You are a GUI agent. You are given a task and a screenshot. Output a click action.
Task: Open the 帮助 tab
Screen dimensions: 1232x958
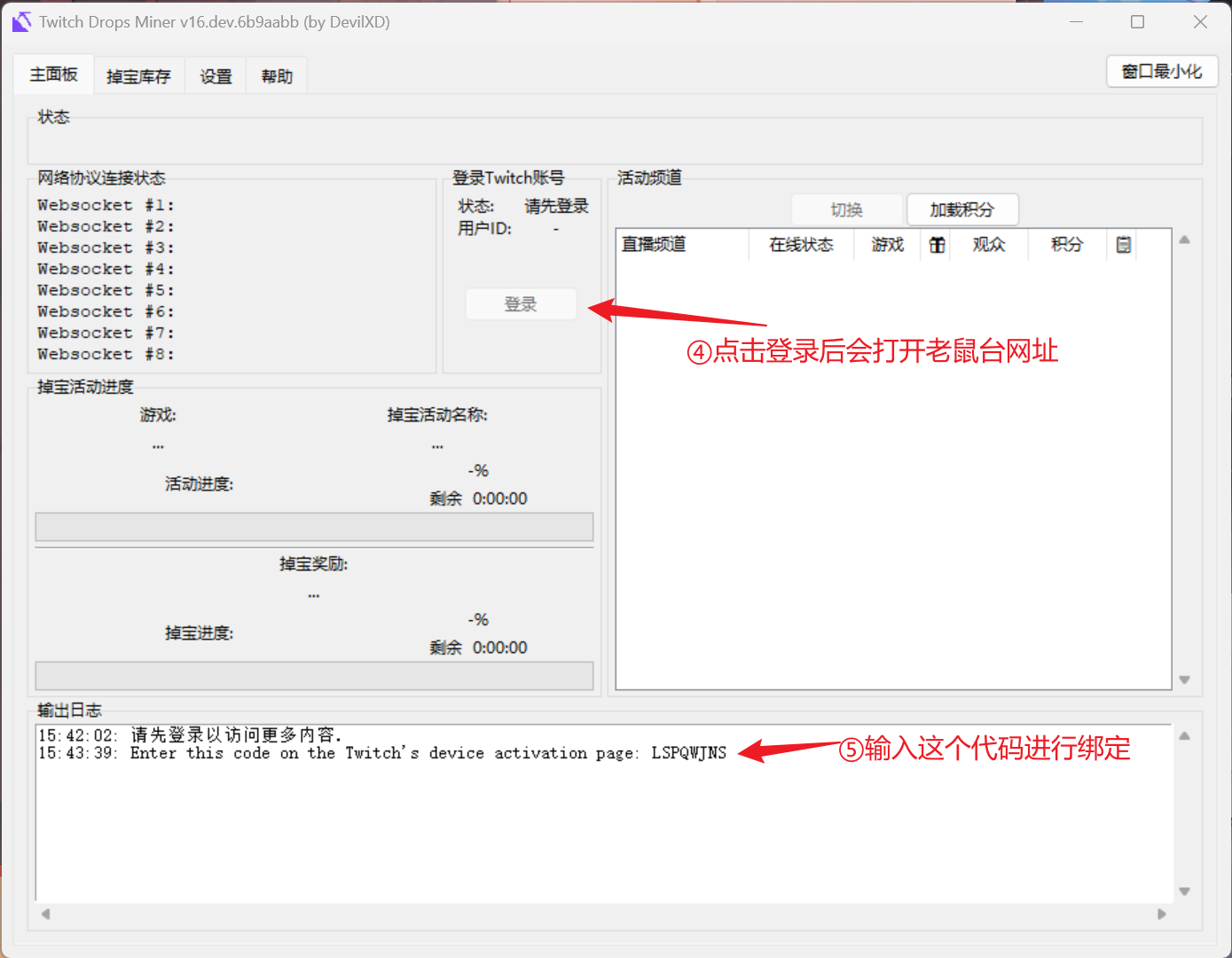pos(277,77)
